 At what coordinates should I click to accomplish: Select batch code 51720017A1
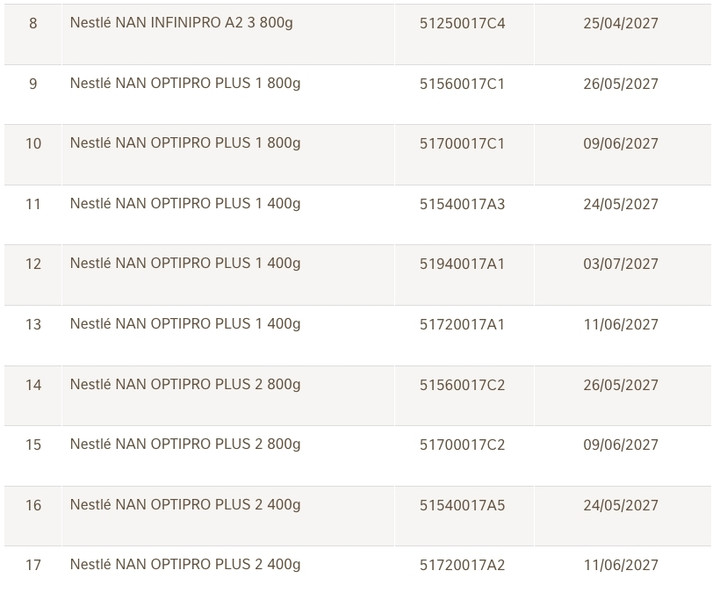pyautogui.click(x=462, y=325)
